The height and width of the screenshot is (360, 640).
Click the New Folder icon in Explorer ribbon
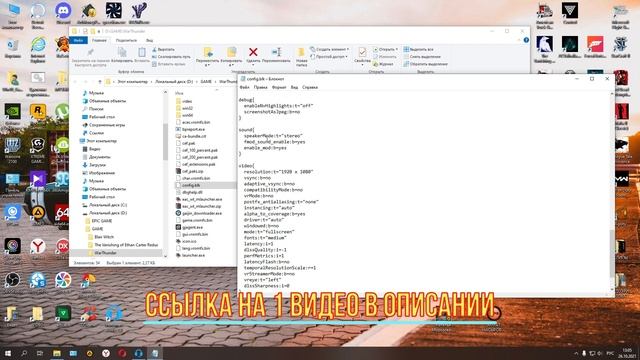pos(301,53)
